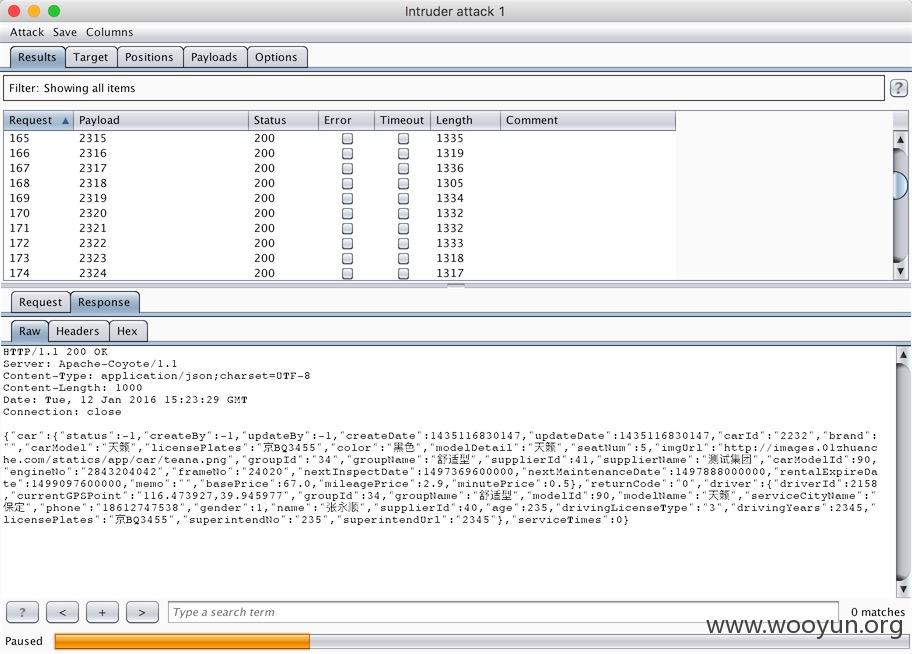Click length value 1317 in row 174

coord(450,273)
